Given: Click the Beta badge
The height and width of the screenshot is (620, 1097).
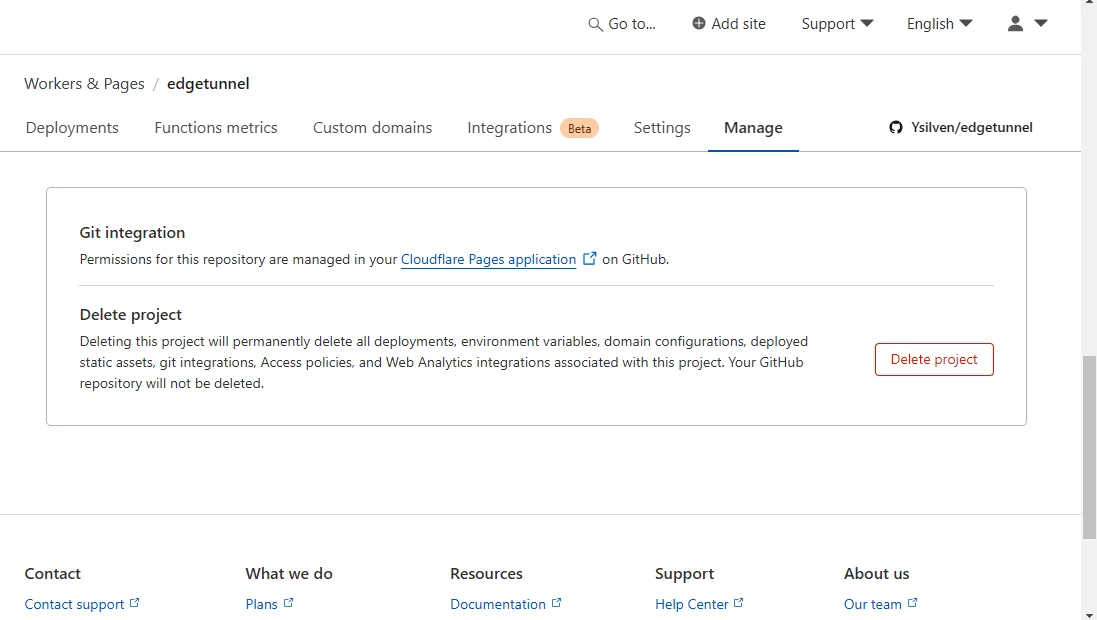Looking at the screenshot, I should point(579,129).
